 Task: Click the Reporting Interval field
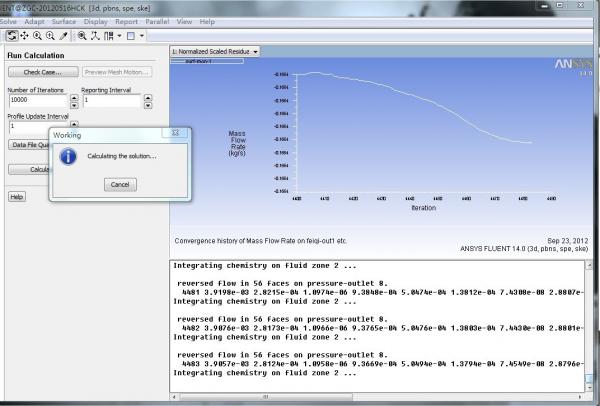tap(112, 101)
